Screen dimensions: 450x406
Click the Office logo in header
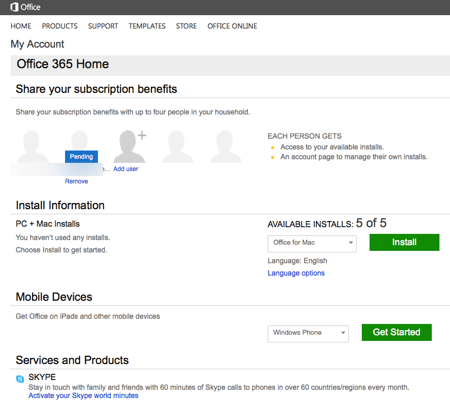25,7
